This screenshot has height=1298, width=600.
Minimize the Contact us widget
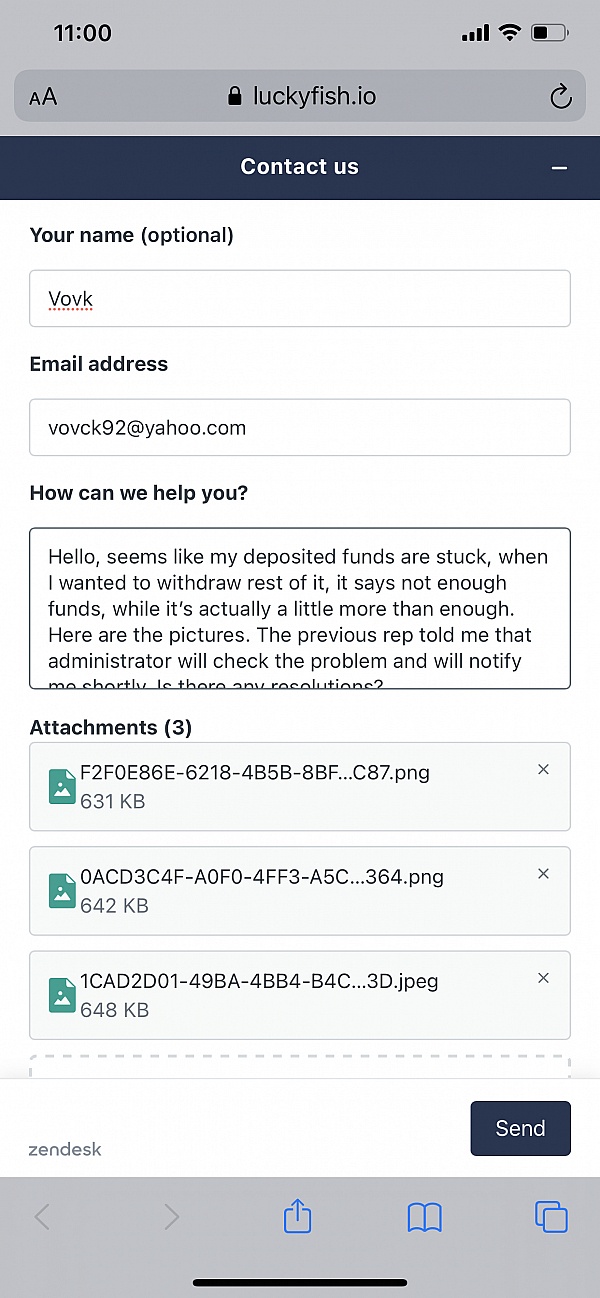point(560,168)
